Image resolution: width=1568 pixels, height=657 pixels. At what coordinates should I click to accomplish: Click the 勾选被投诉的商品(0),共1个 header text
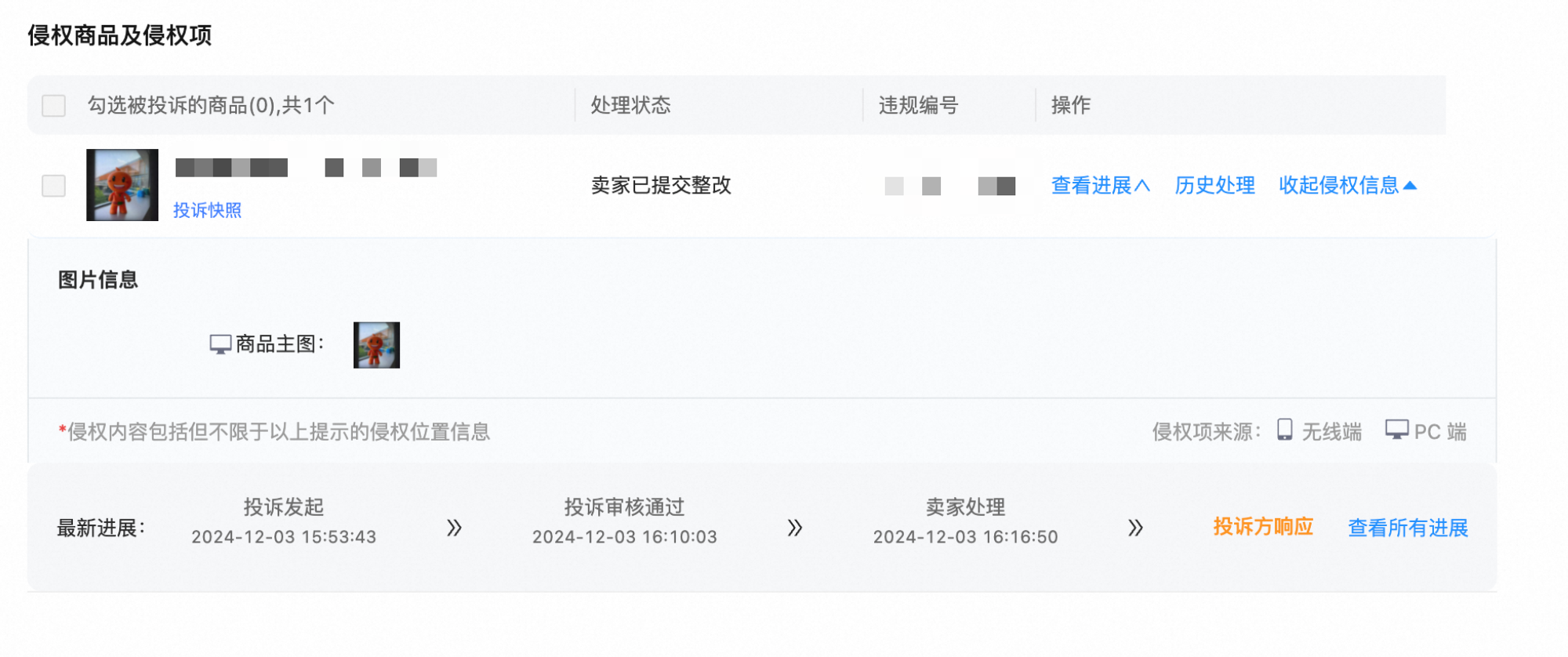211,105
